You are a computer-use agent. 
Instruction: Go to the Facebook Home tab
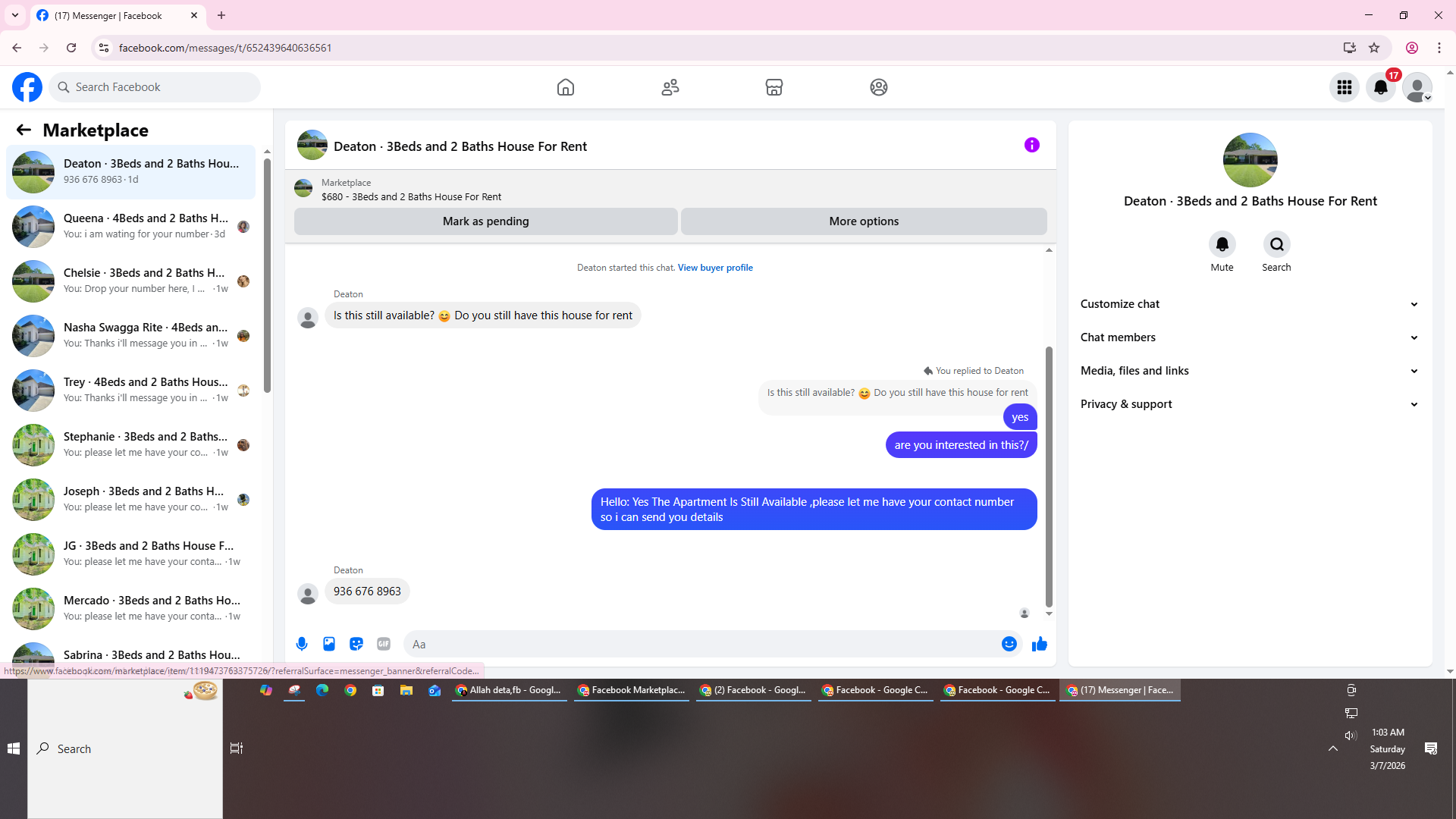point(565,87)
